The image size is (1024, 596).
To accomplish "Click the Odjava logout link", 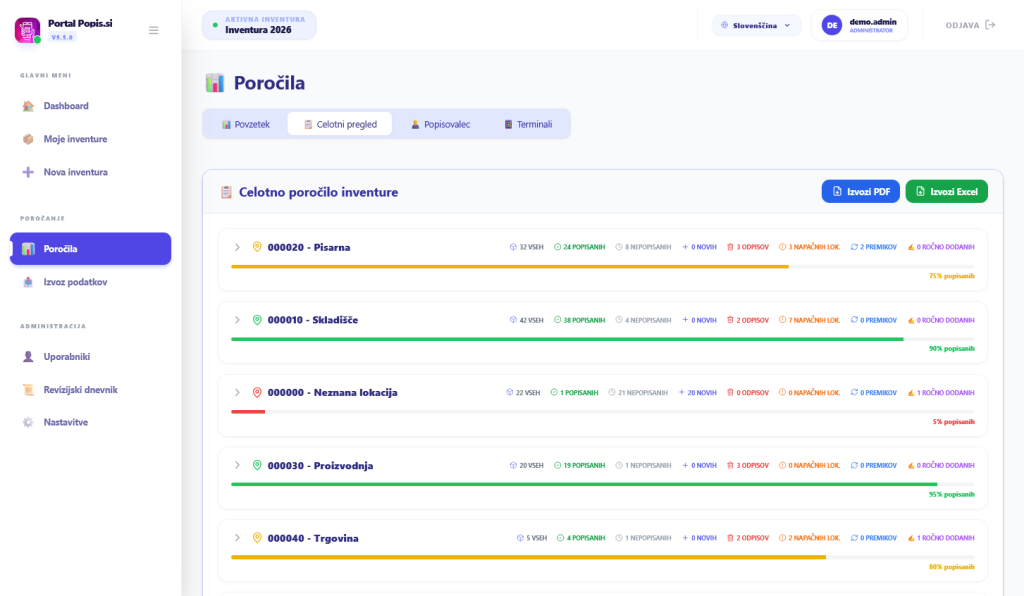I will 970,25.
